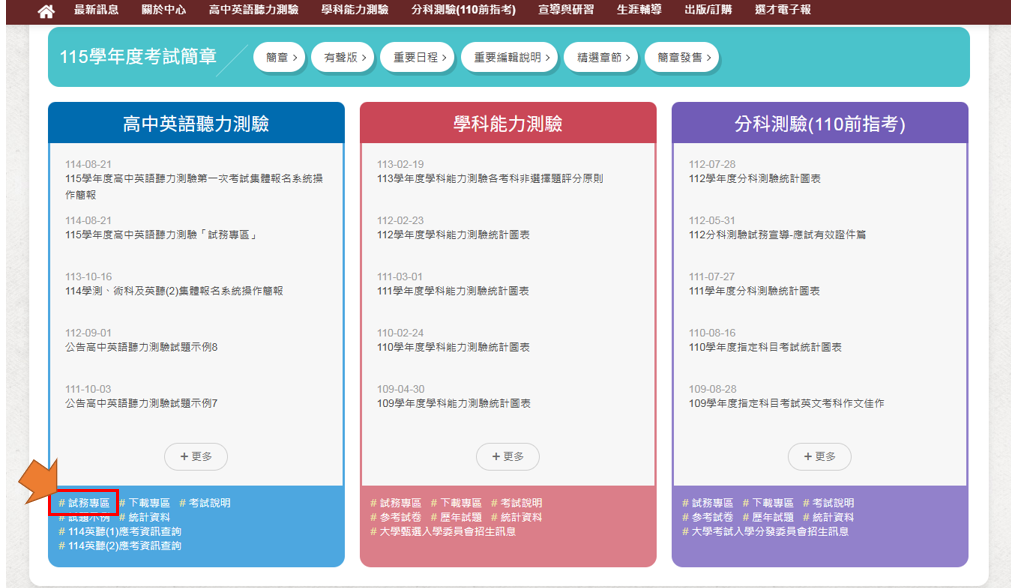Screen dimensions: 1011x588
Task: Open the 重要編輯說明 button
Action: click(508, 58)
